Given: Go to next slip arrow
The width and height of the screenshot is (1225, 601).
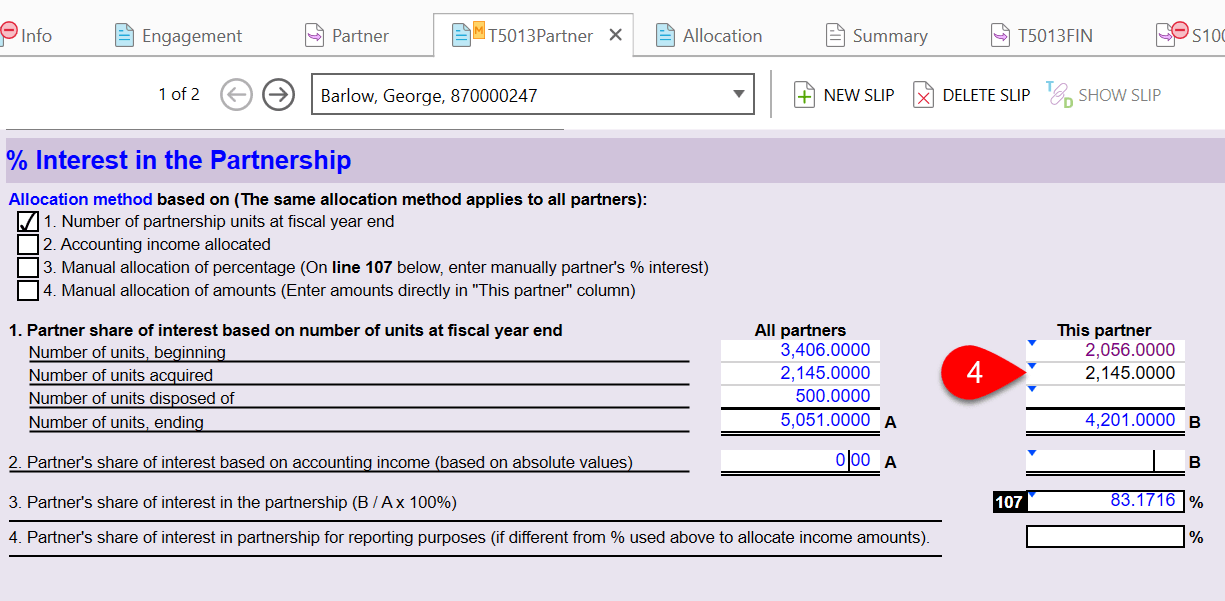Looking at the screenshot, I should 279,95.
